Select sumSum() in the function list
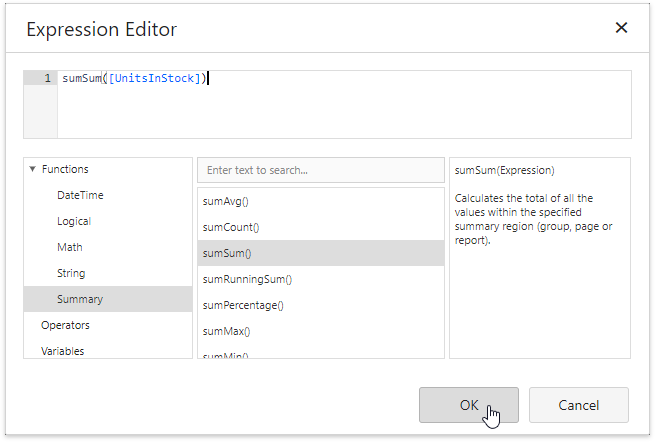Viewport: 655px width, 442px height. [x=227, y=253]
